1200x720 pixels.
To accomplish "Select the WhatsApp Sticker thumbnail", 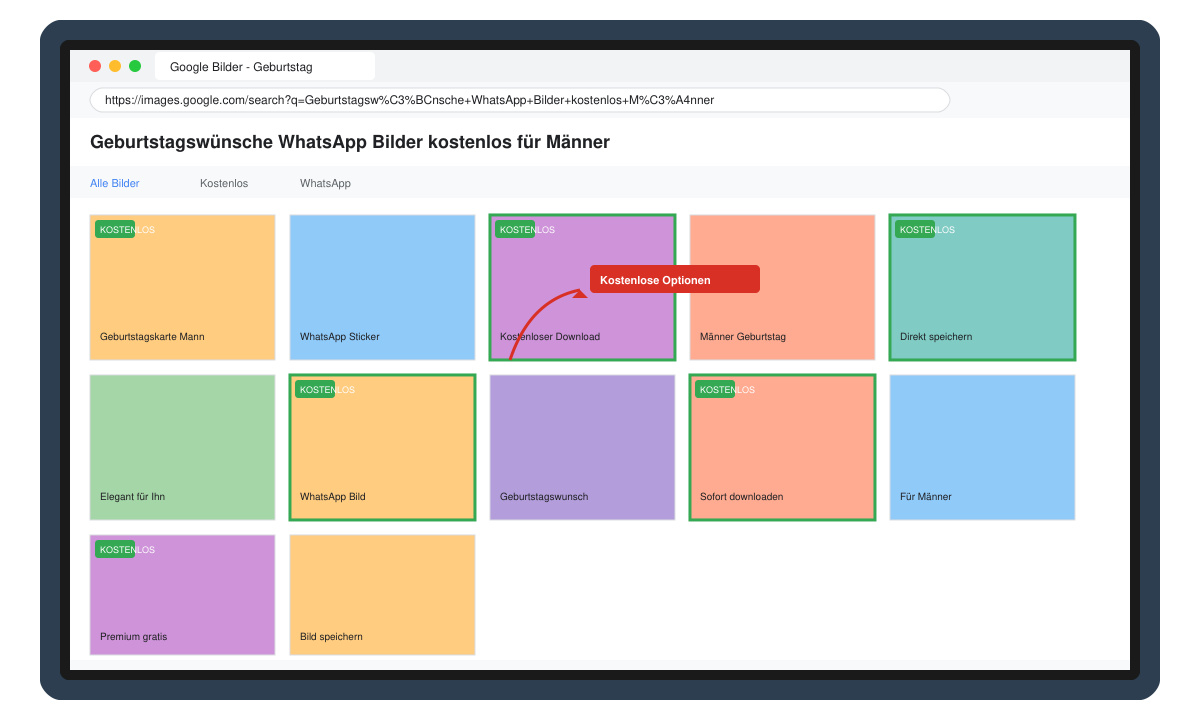I will pos(382,287).
